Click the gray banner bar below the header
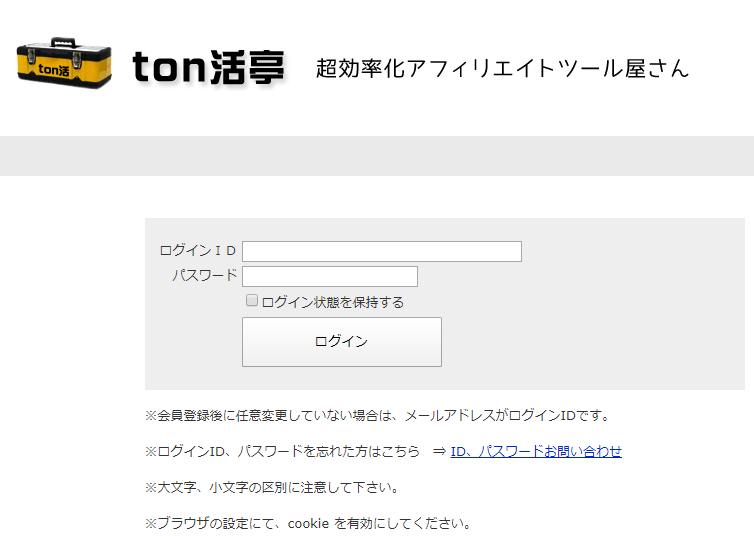The height and width of the screenshot is (536, 754). coord(377,156)
